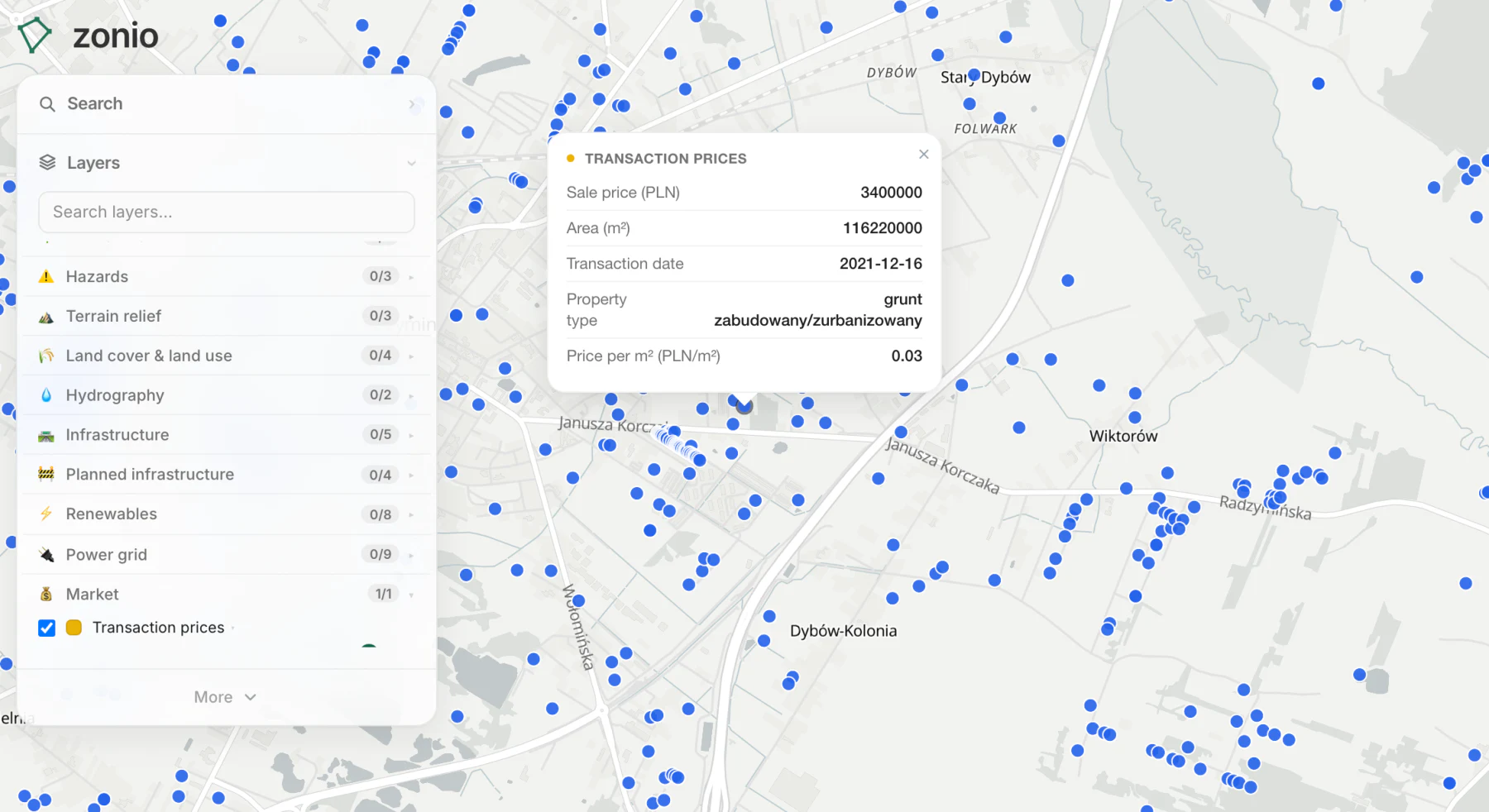Click the Renewables lightning bolt icon
This screenshot has width=1489, height=812.
point(46,513)
